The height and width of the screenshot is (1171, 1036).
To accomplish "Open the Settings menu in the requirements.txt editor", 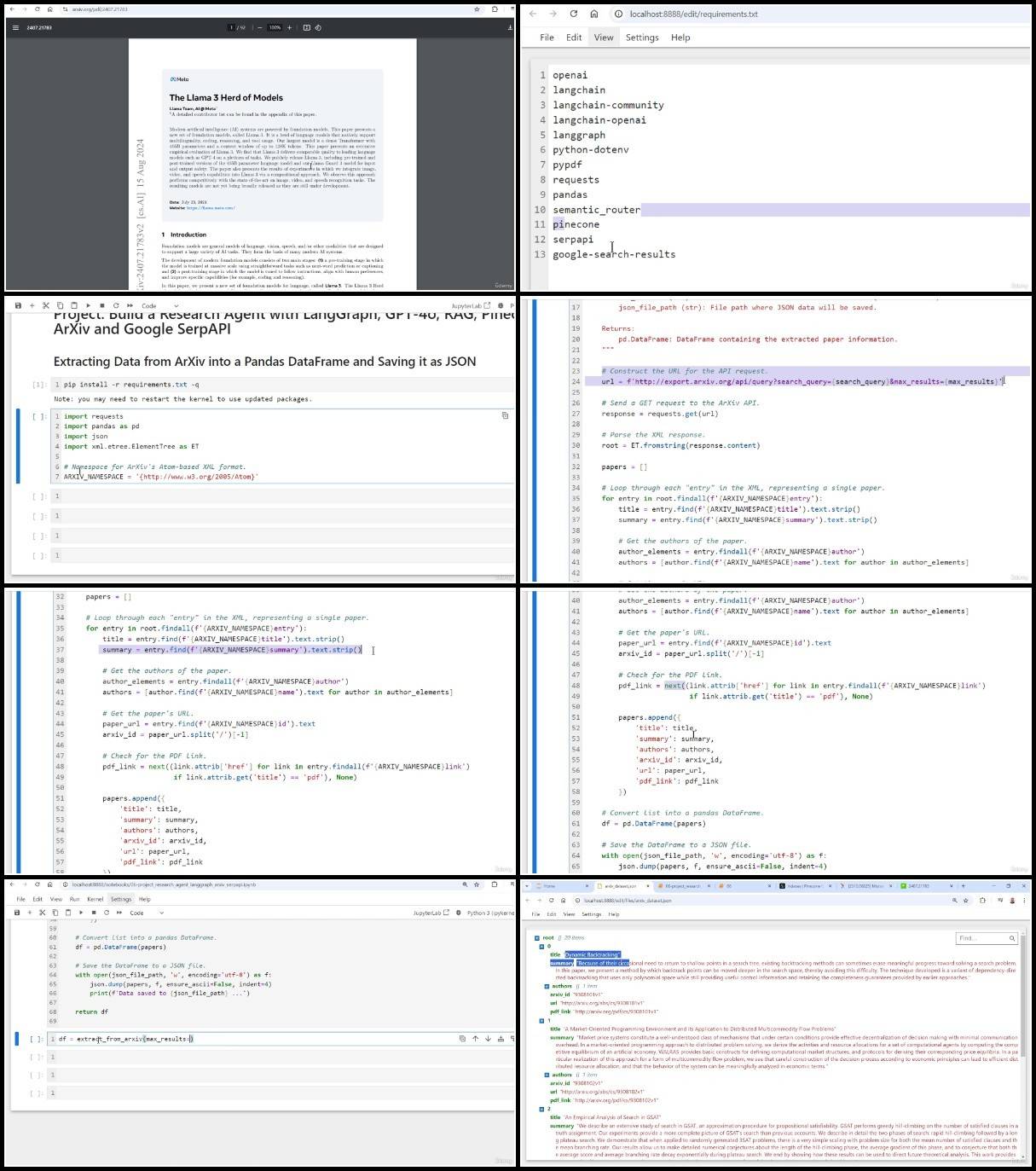I will [x=642, y=38].
